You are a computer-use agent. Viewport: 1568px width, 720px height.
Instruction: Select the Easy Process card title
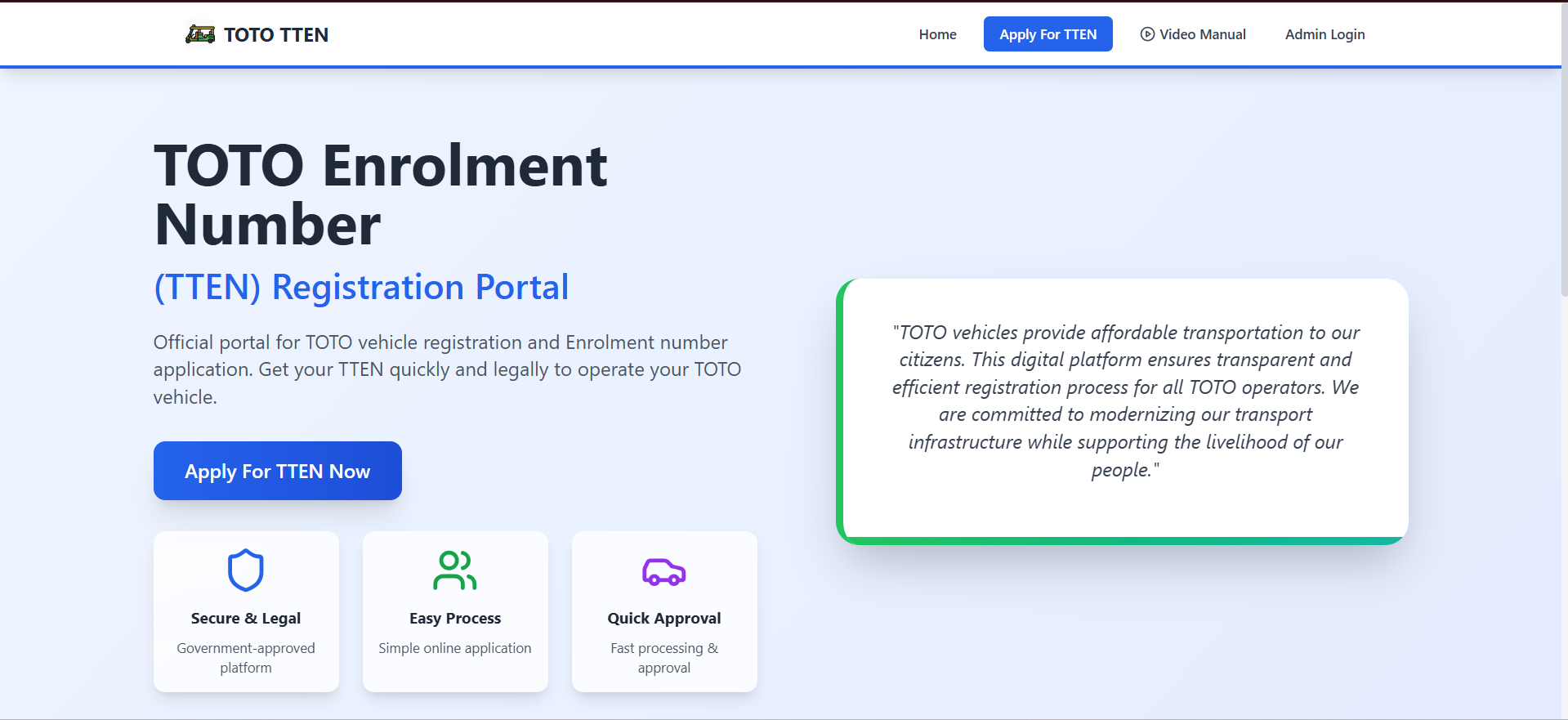click(455, 619)
